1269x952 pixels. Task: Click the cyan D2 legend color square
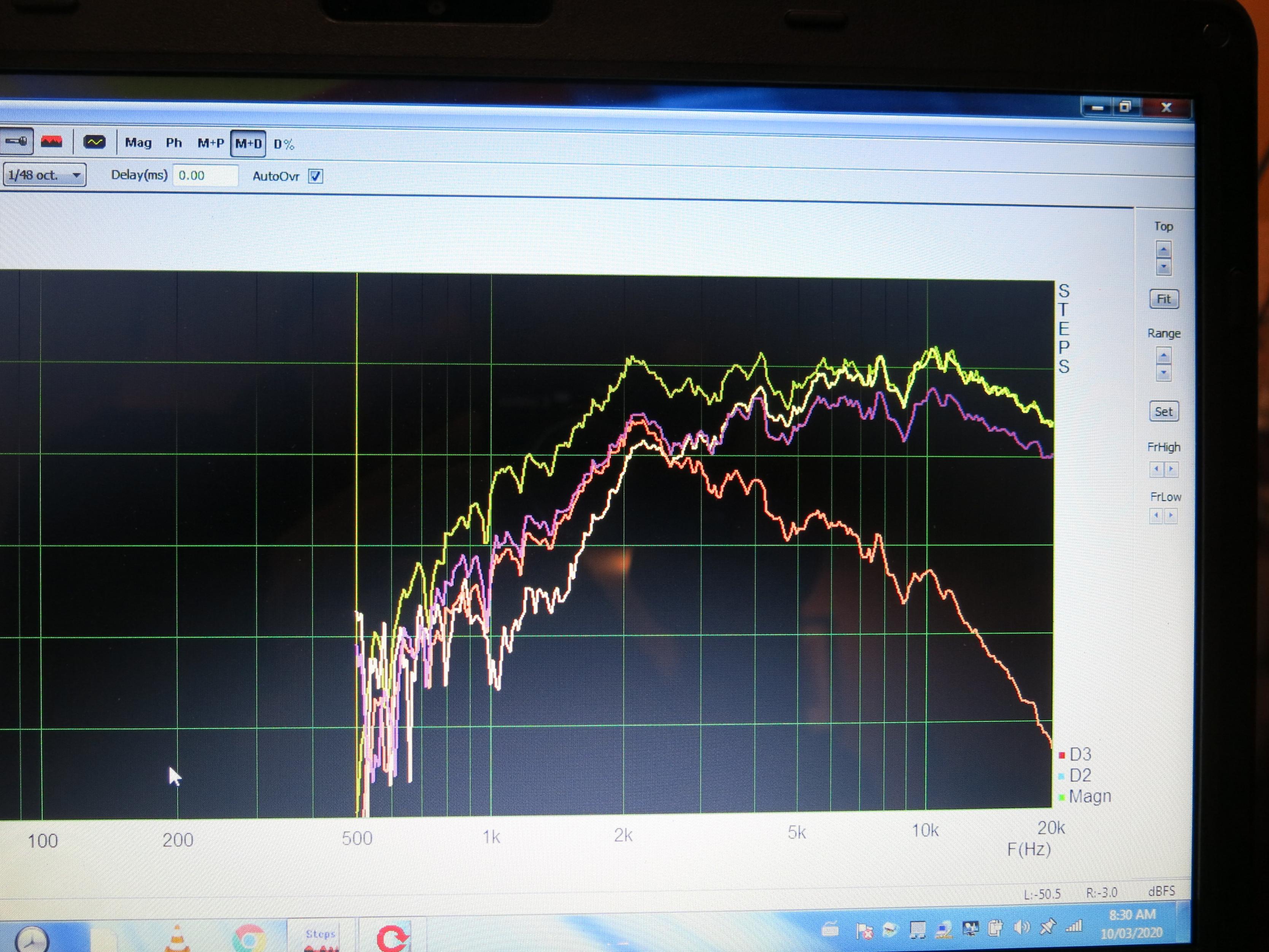tap(1062, 776)
